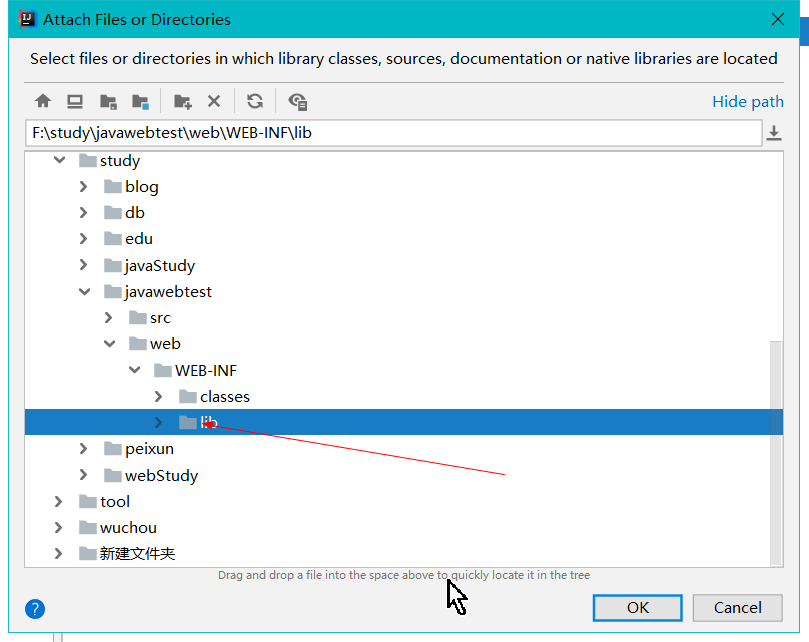
Task: Select the webStudy folder
Action: [x=151, y=475]
